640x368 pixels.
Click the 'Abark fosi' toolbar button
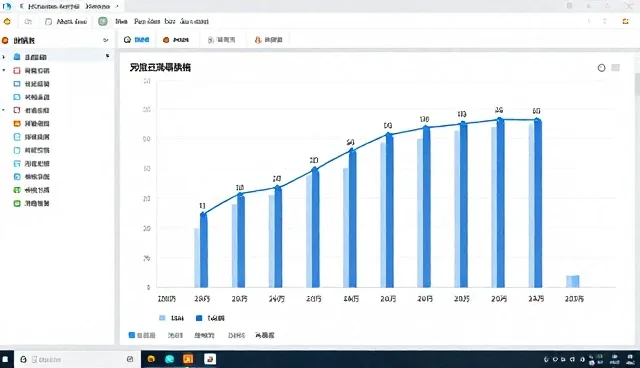[x=67, y=21]
